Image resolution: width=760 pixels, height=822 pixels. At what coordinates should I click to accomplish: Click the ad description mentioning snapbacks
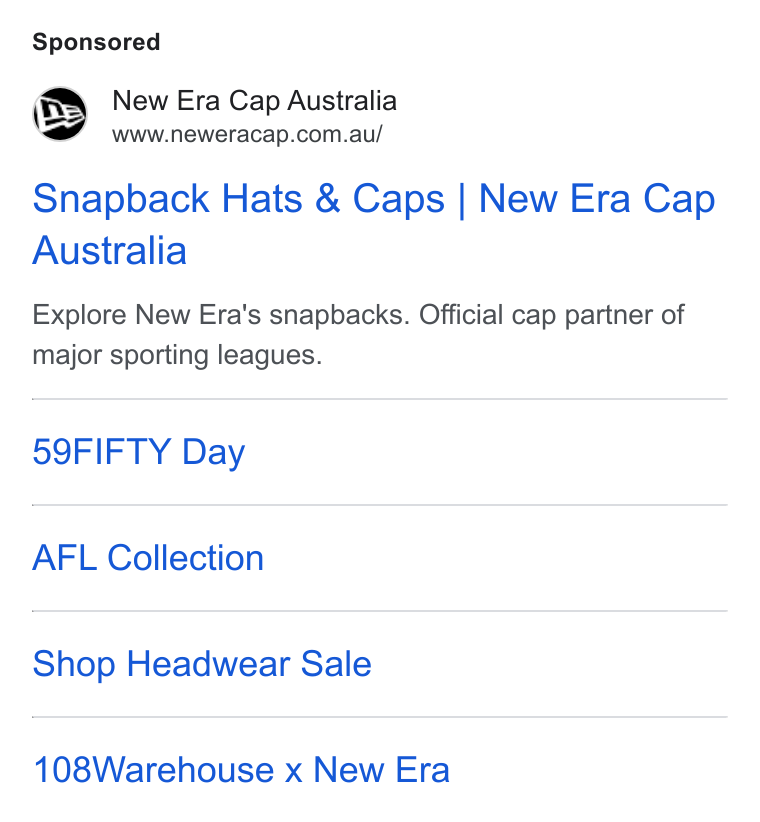click(358, 335)
